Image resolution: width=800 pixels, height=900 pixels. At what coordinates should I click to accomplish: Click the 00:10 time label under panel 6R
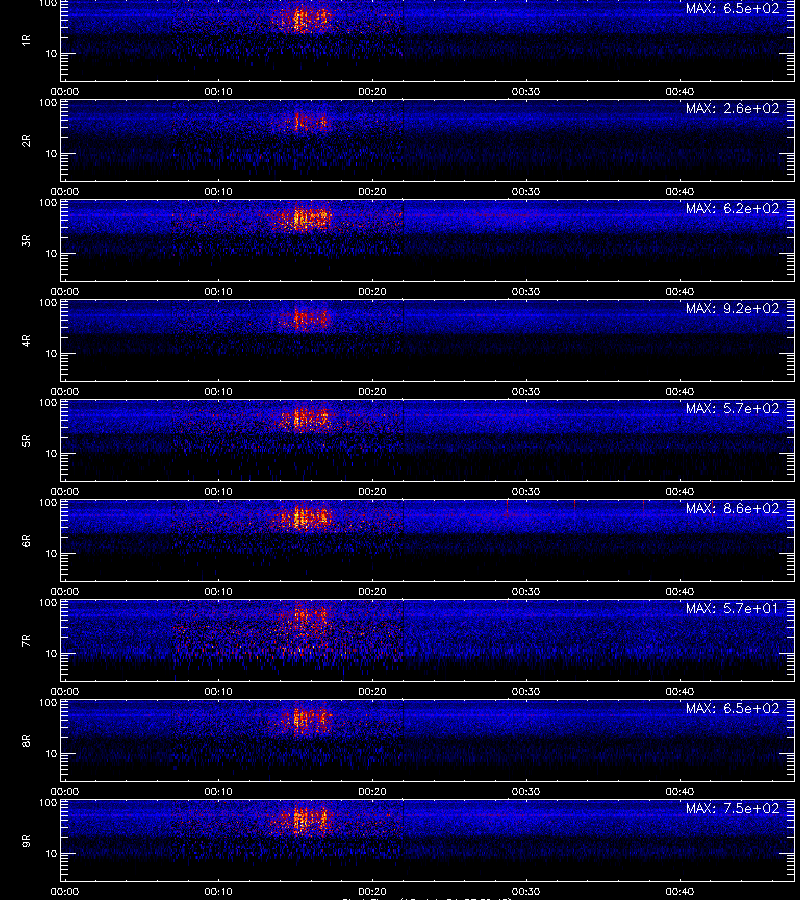(x=219, y=591)
